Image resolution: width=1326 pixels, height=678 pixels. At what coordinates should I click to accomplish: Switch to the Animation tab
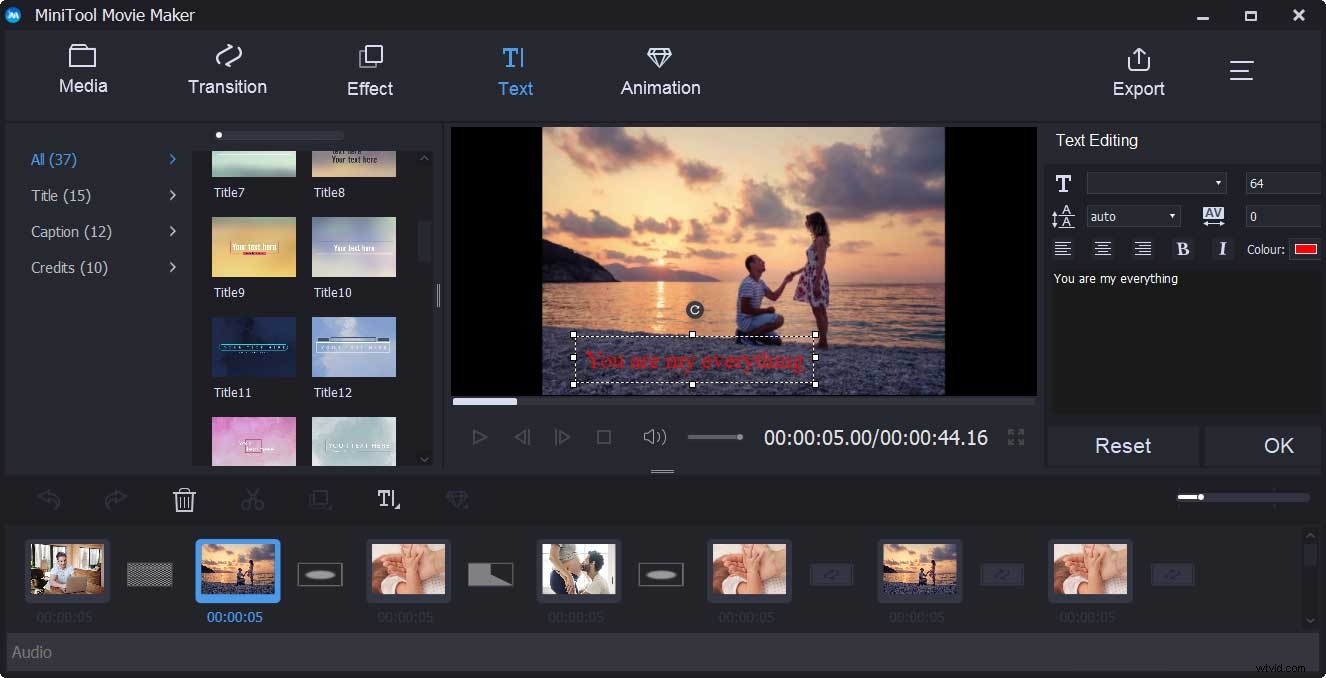659,70
